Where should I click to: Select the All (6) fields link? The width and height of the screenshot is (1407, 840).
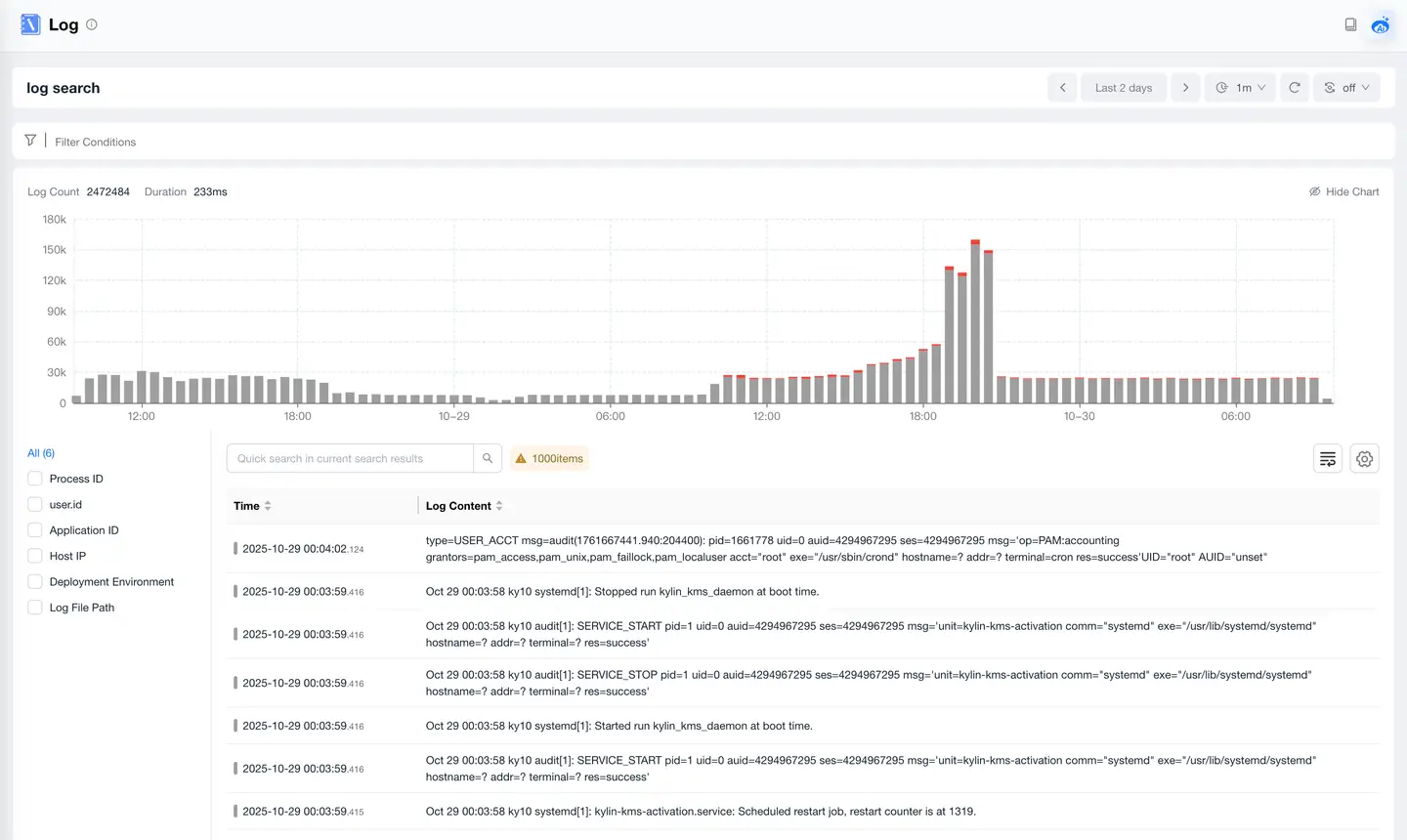coord(41,453)
